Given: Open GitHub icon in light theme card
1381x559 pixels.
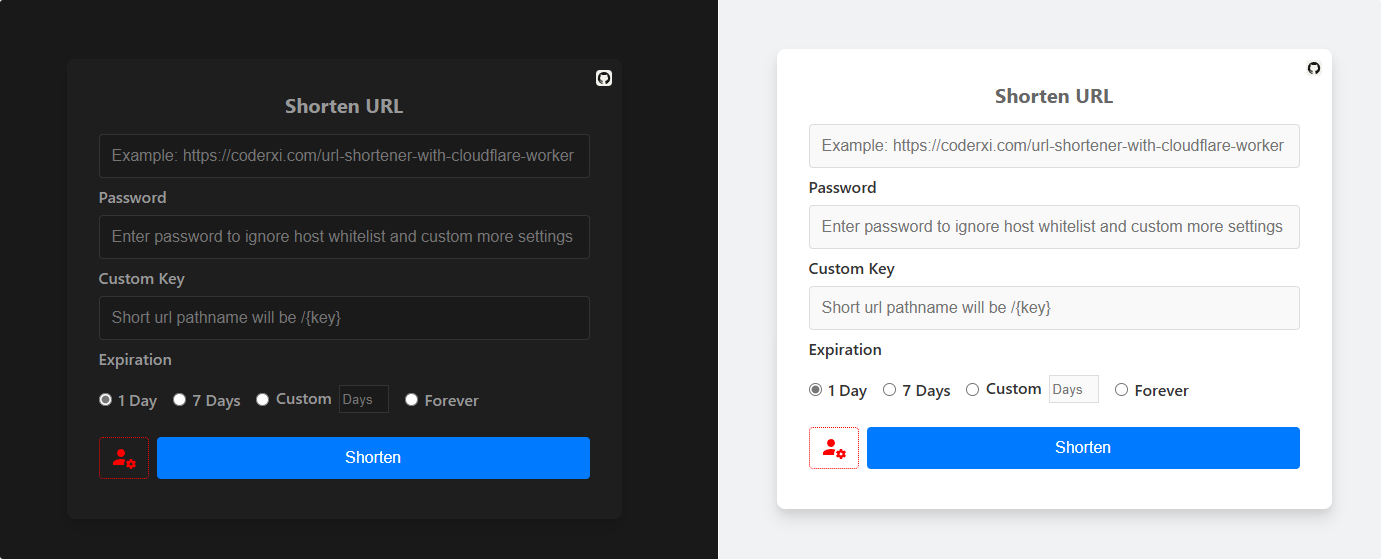Looking at the screenshot, I should (1314, 68).
